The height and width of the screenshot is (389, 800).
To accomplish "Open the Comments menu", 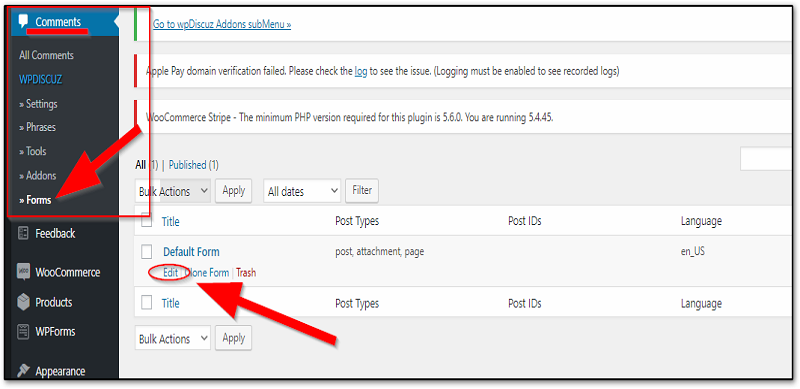I will (58, 22).
